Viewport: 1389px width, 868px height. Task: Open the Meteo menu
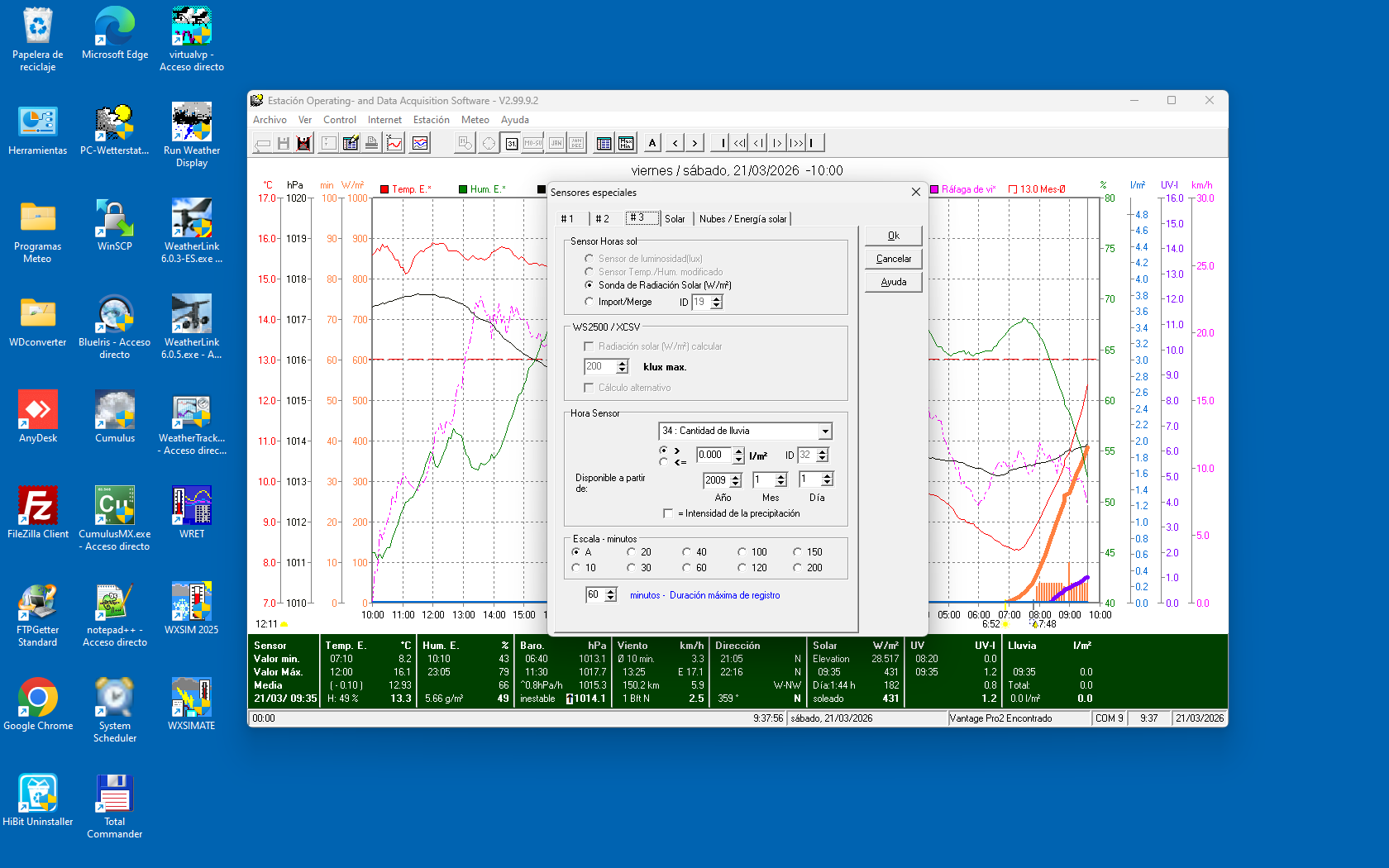475,120
